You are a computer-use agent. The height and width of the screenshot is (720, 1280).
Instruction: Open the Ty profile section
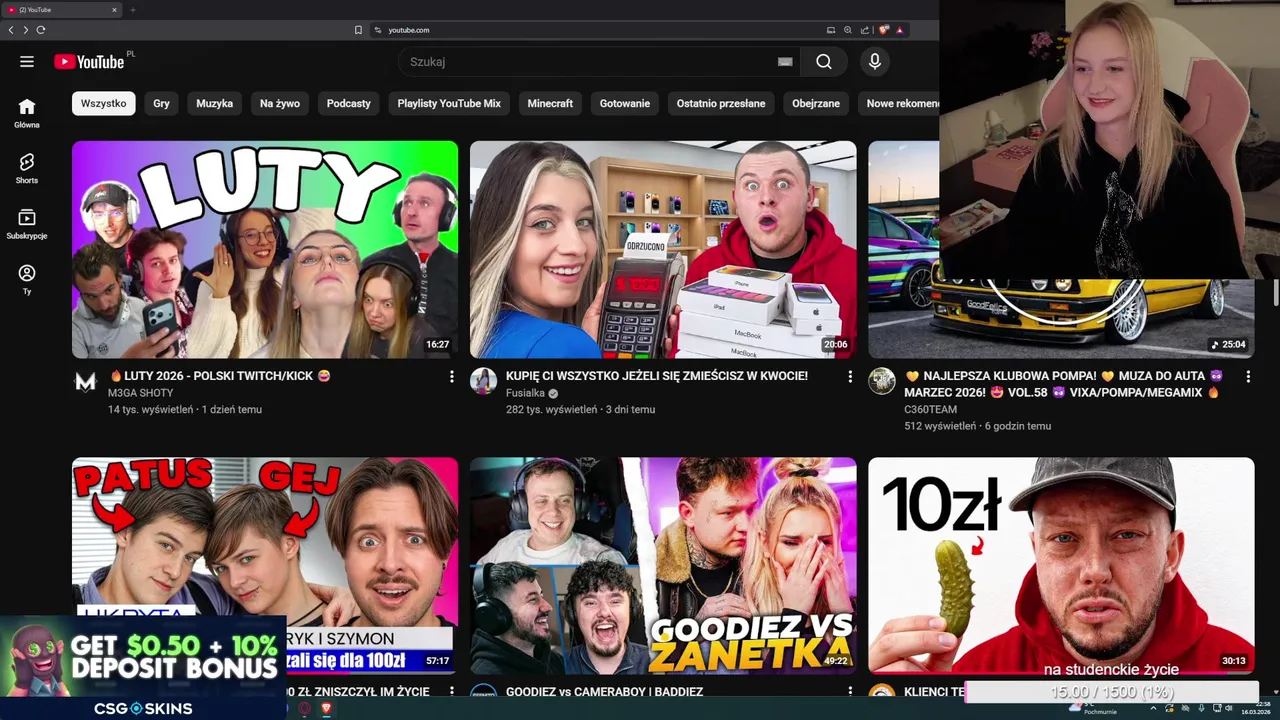27,279
